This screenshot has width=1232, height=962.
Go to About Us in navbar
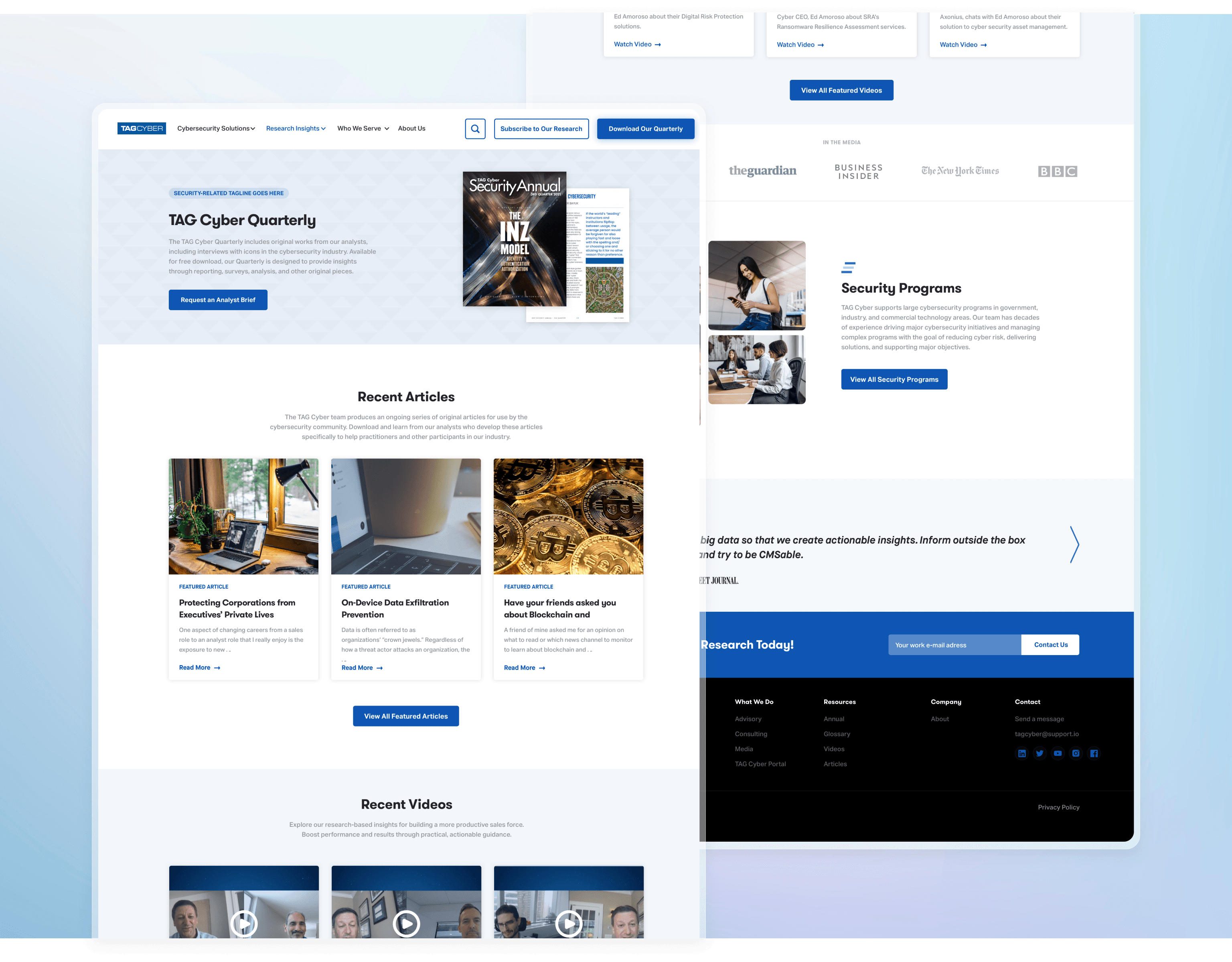[411, 129]
